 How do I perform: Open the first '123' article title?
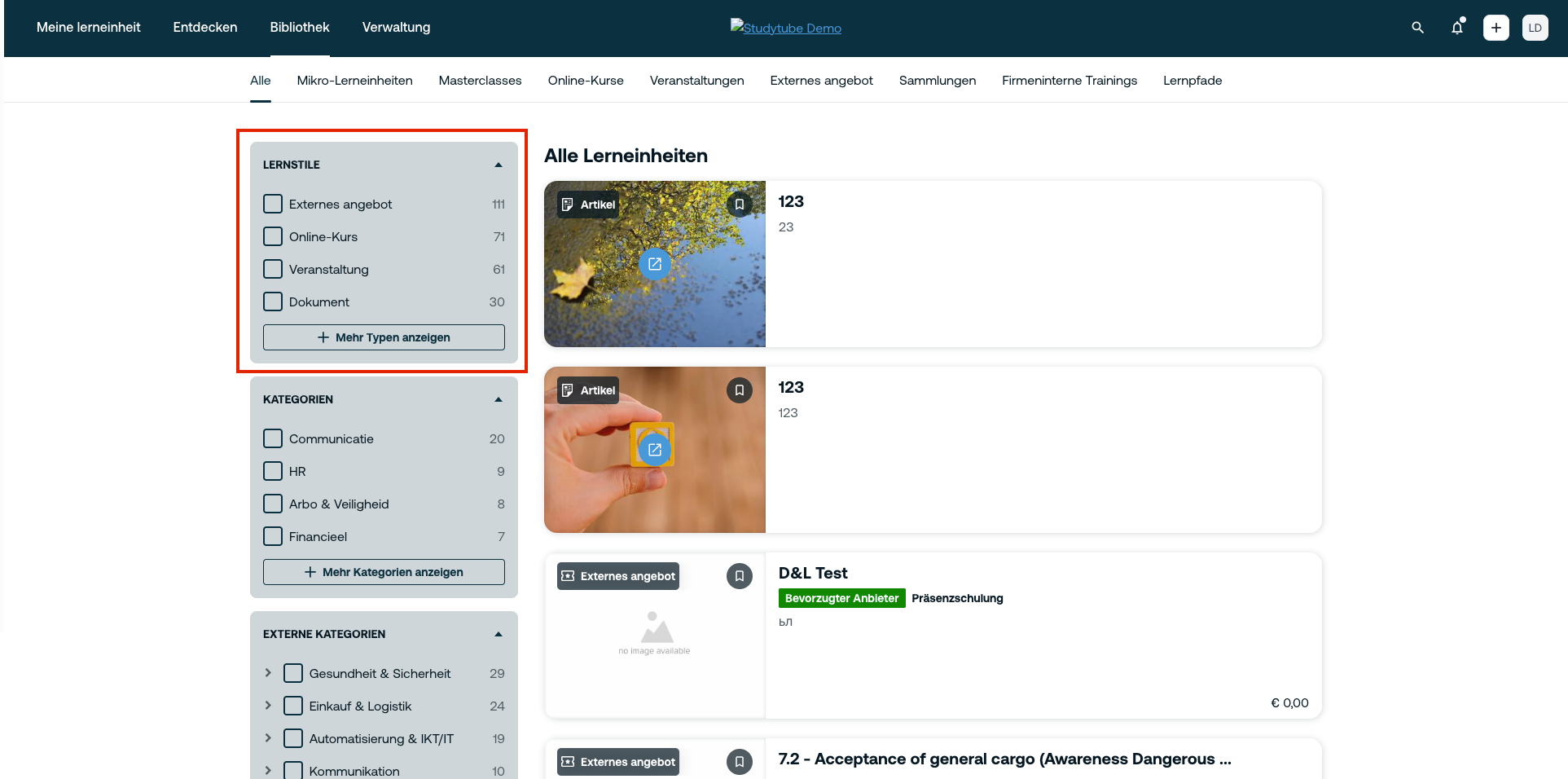[x=791, y=201]
